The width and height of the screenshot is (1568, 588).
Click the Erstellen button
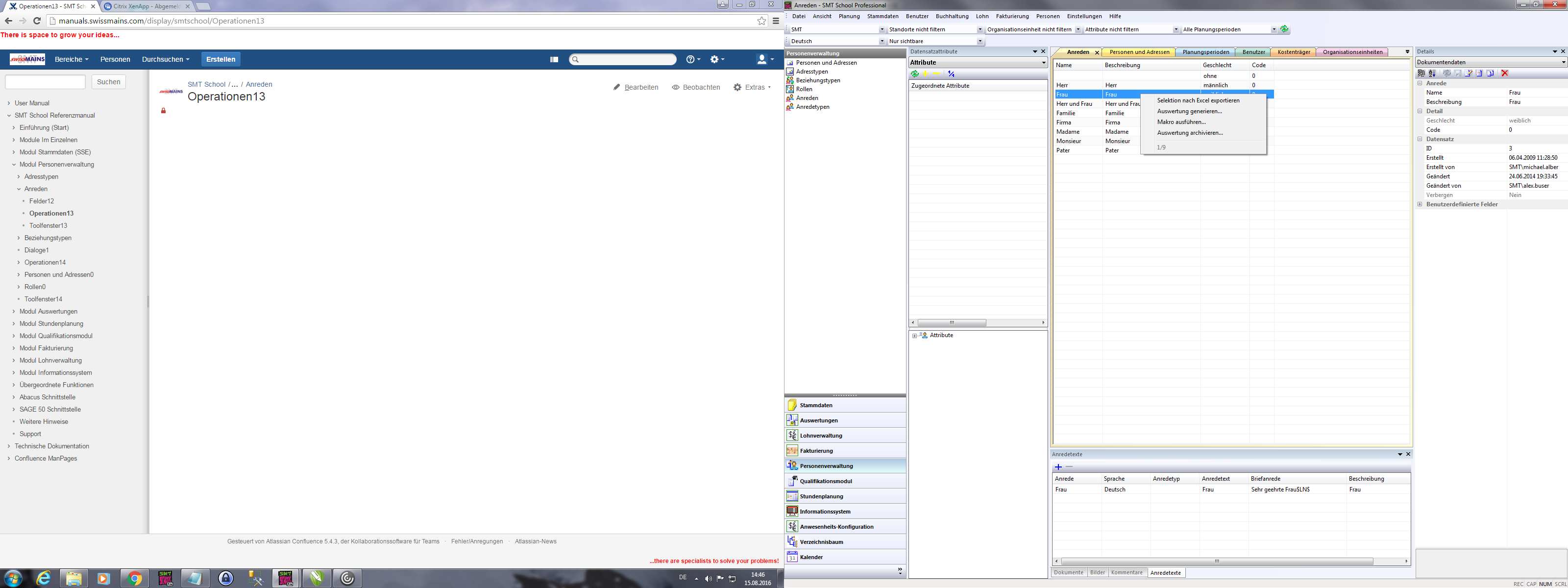tap(220, 59)
